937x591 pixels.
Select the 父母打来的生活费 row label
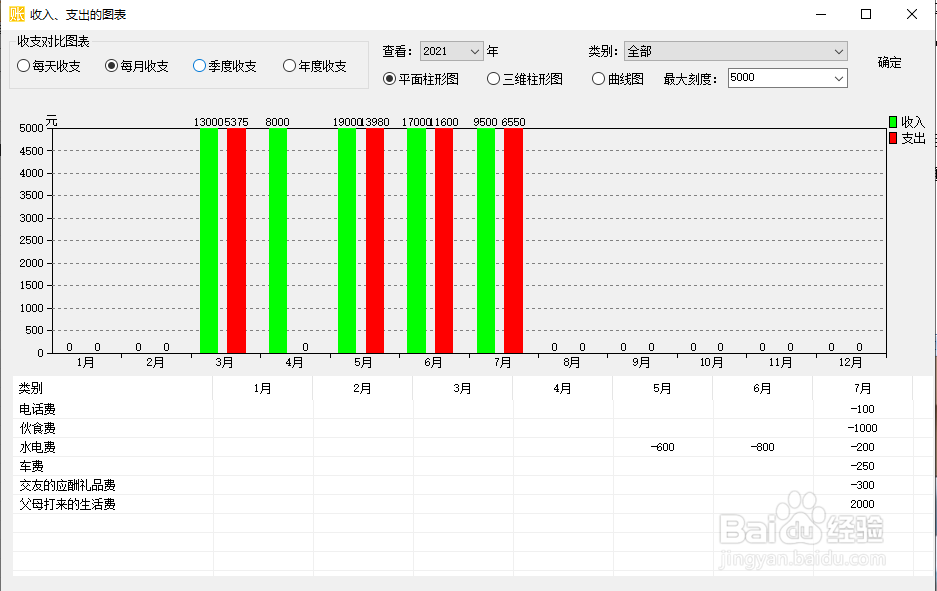pos(67,504)
